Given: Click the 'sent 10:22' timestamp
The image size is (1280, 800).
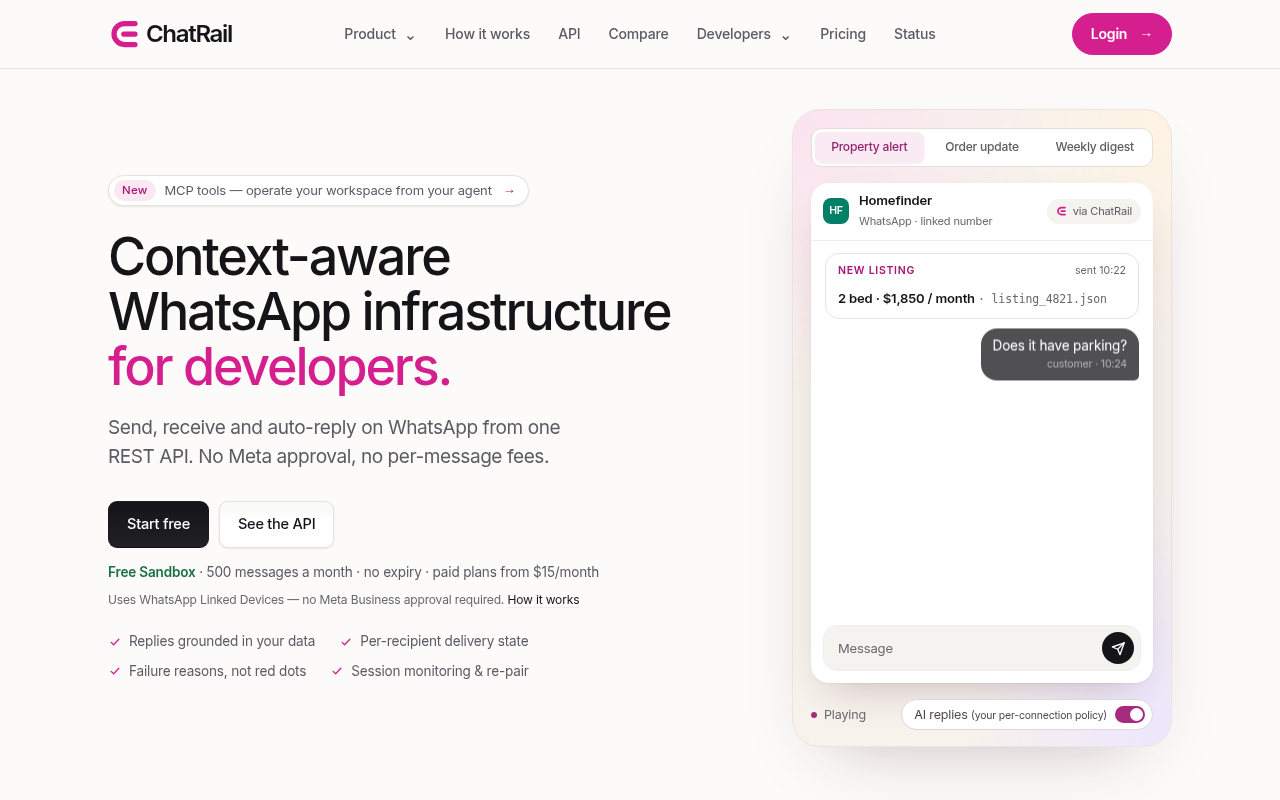Looking at the screenshot, I should point(1100,270).
